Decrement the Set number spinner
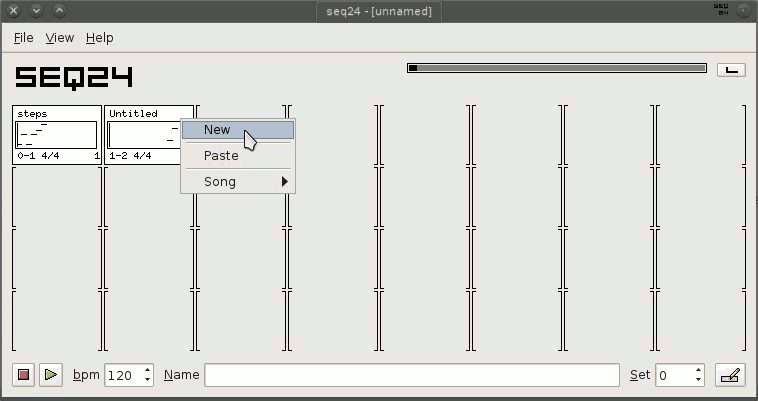The width and height of the screenshot is (758, 401). (x=697, y=381)
